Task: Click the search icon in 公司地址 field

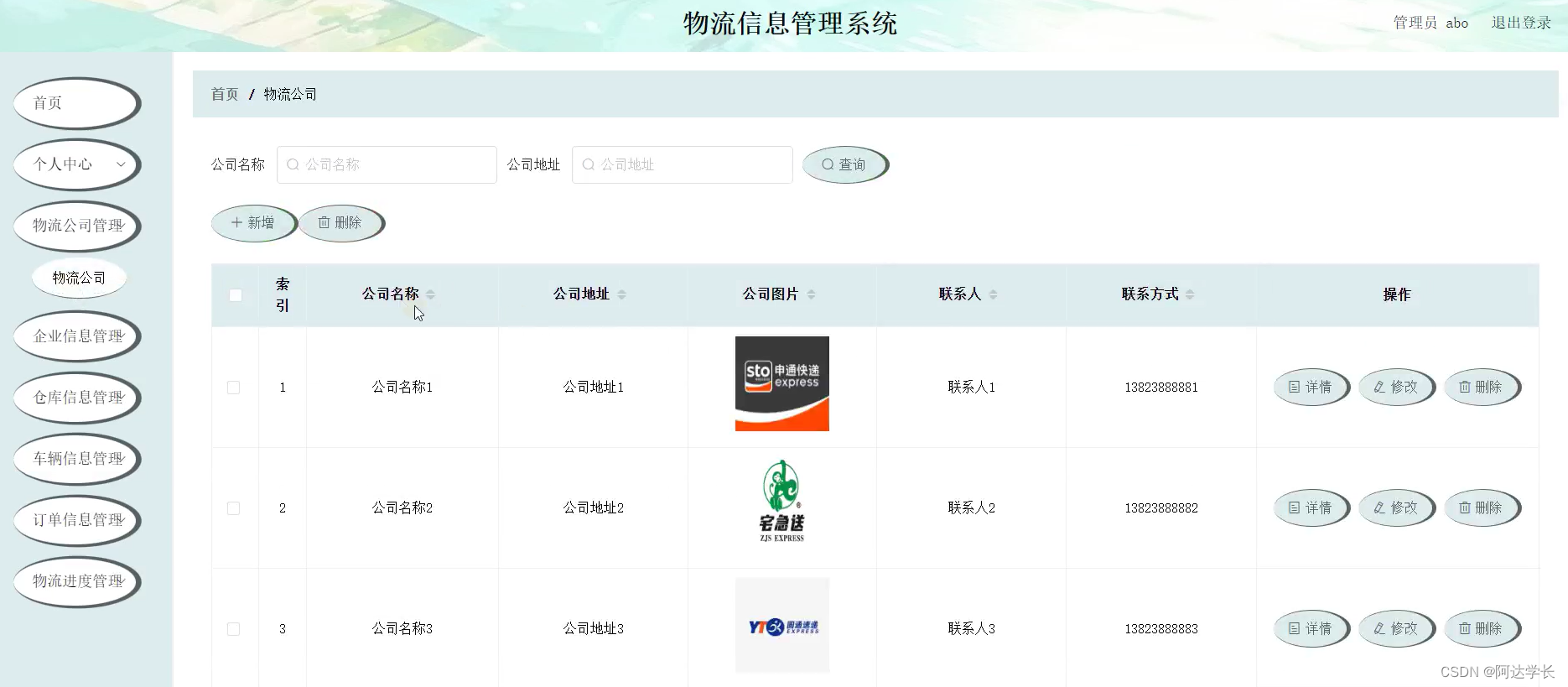Action: pyautogui.click(x=588, y=164)
